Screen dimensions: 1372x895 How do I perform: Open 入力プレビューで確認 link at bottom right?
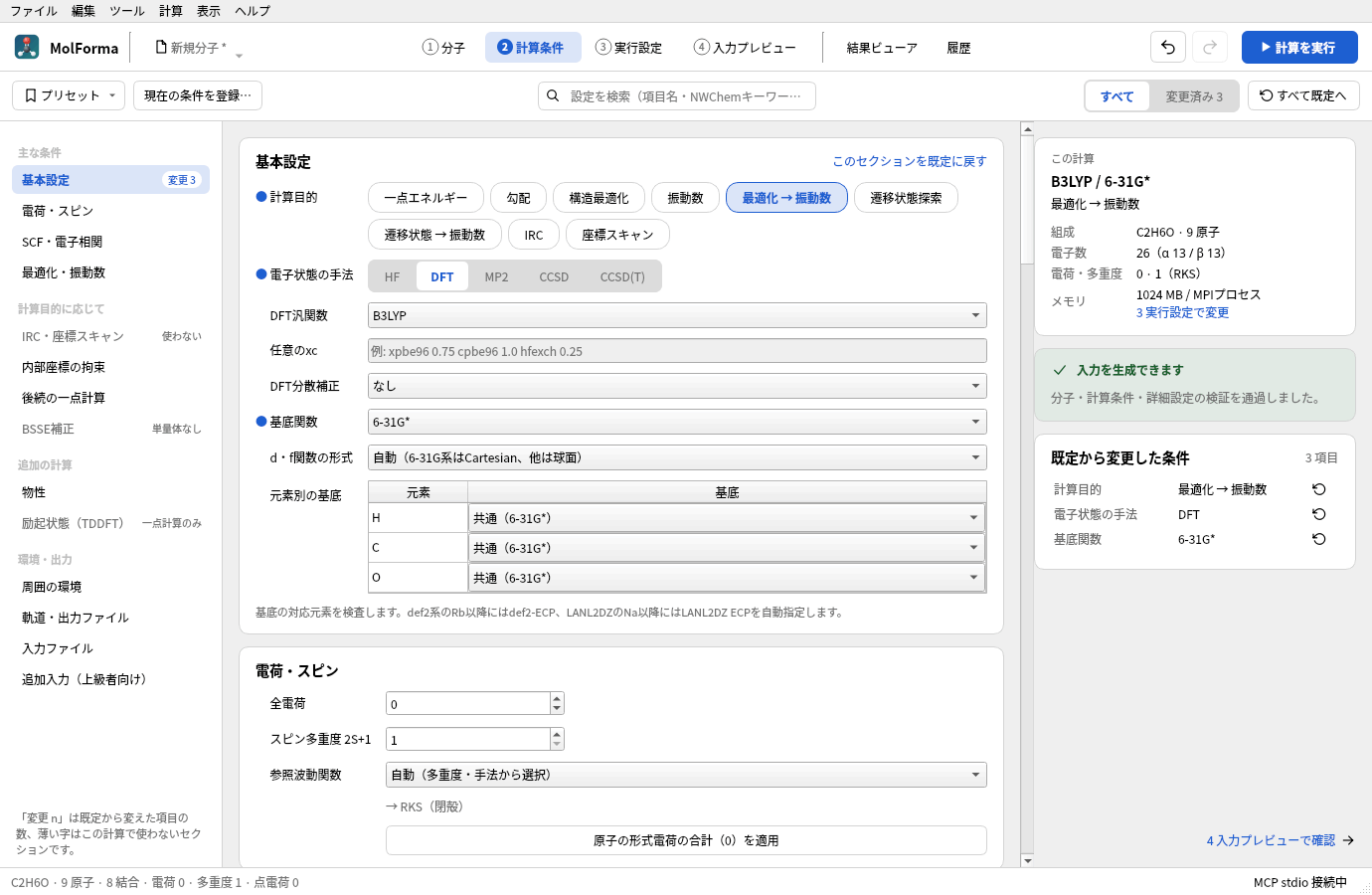(1281, 840)
